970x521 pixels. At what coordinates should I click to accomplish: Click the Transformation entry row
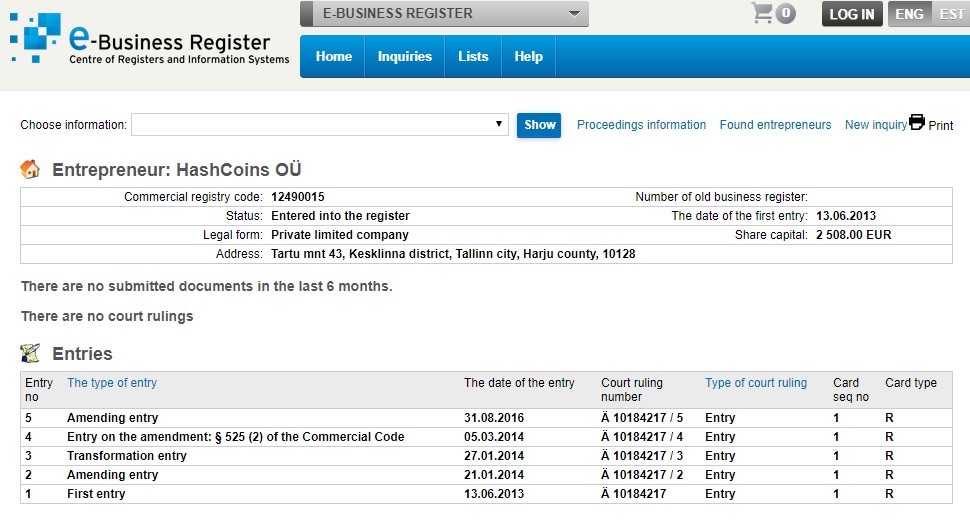click(127, 455)
